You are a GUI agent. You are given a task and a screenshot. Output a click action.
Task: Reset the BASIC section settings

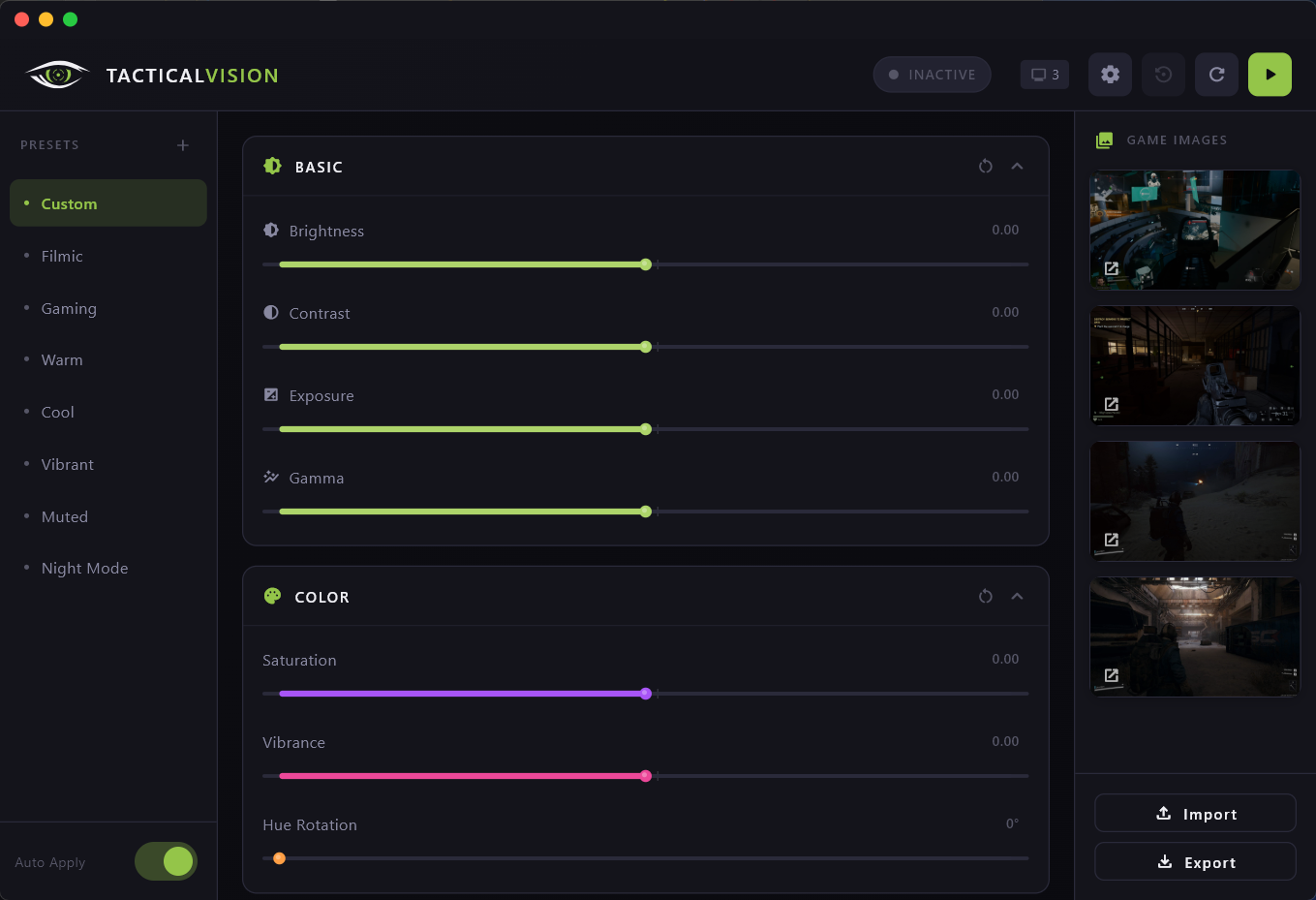click(985, 166)
